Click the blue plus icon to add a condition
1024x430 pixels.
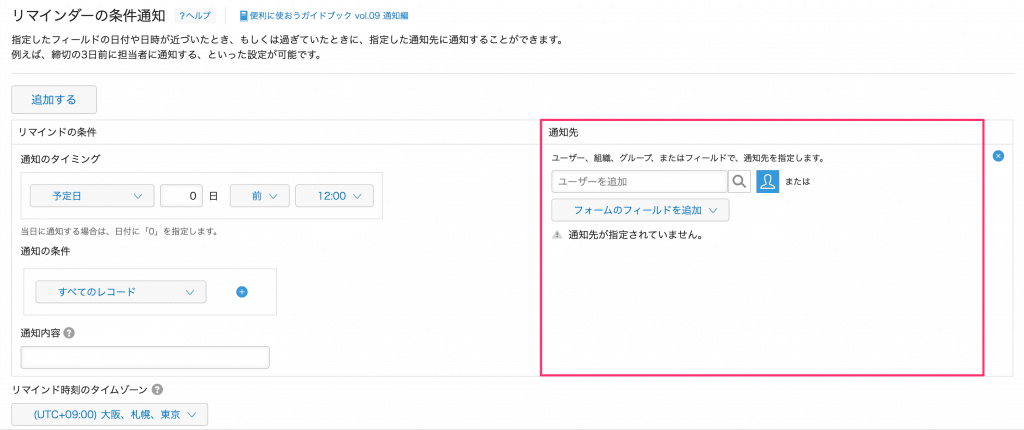242,292
